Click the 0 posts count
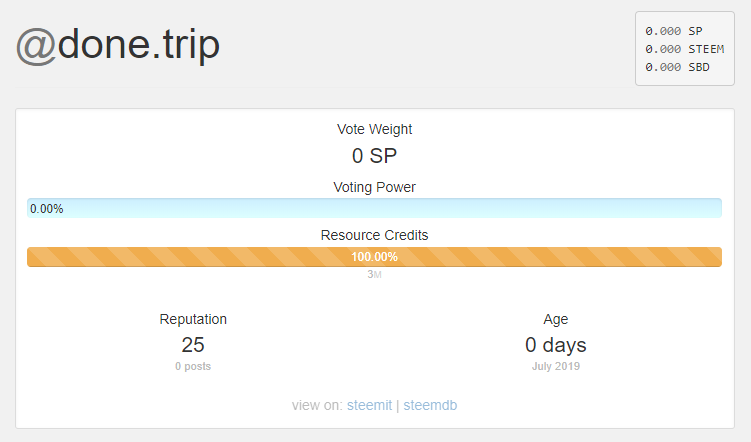This screenshot has width=751, height=442. coord(193,366)
